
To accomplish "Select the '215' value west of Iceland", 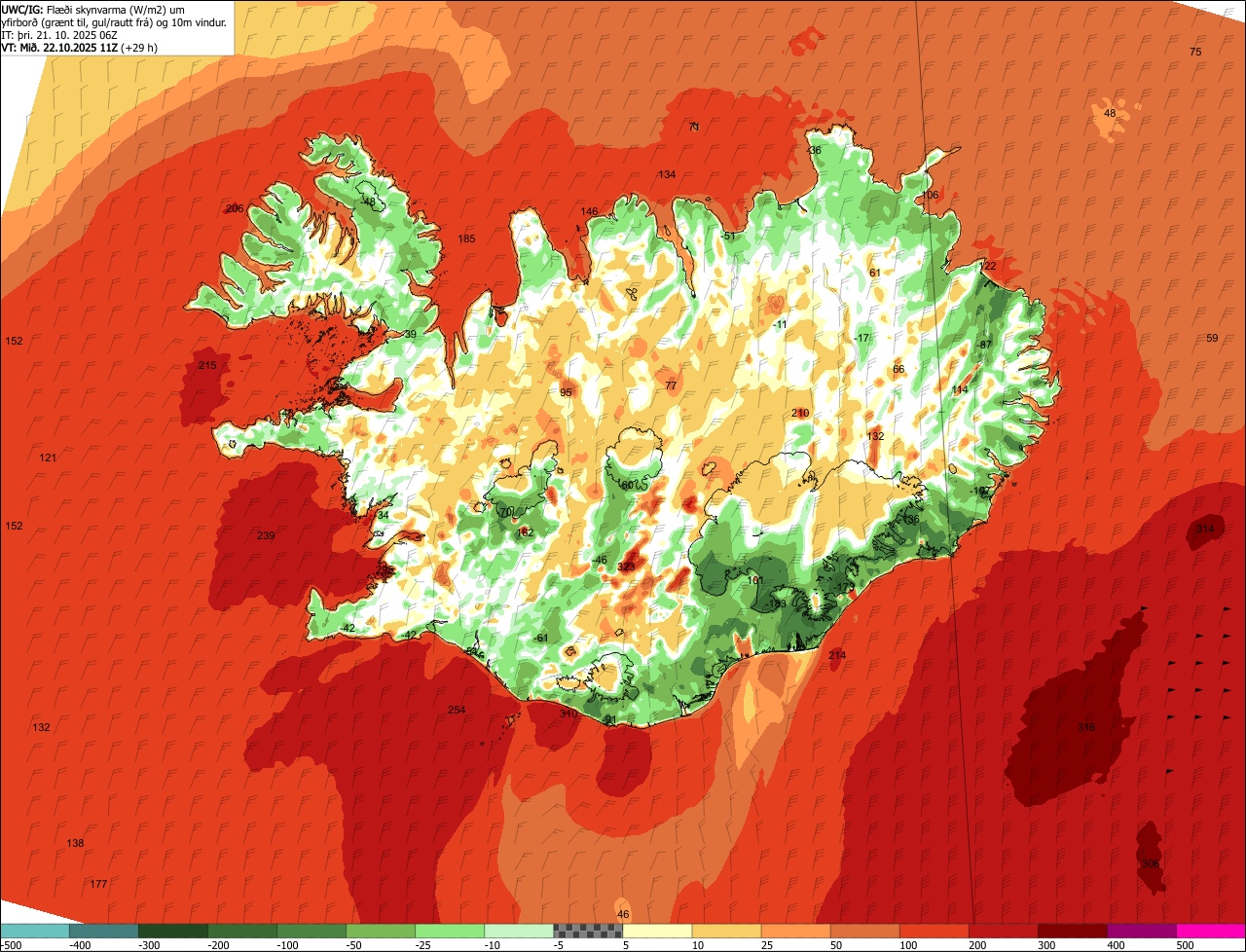I will point(207,365).
